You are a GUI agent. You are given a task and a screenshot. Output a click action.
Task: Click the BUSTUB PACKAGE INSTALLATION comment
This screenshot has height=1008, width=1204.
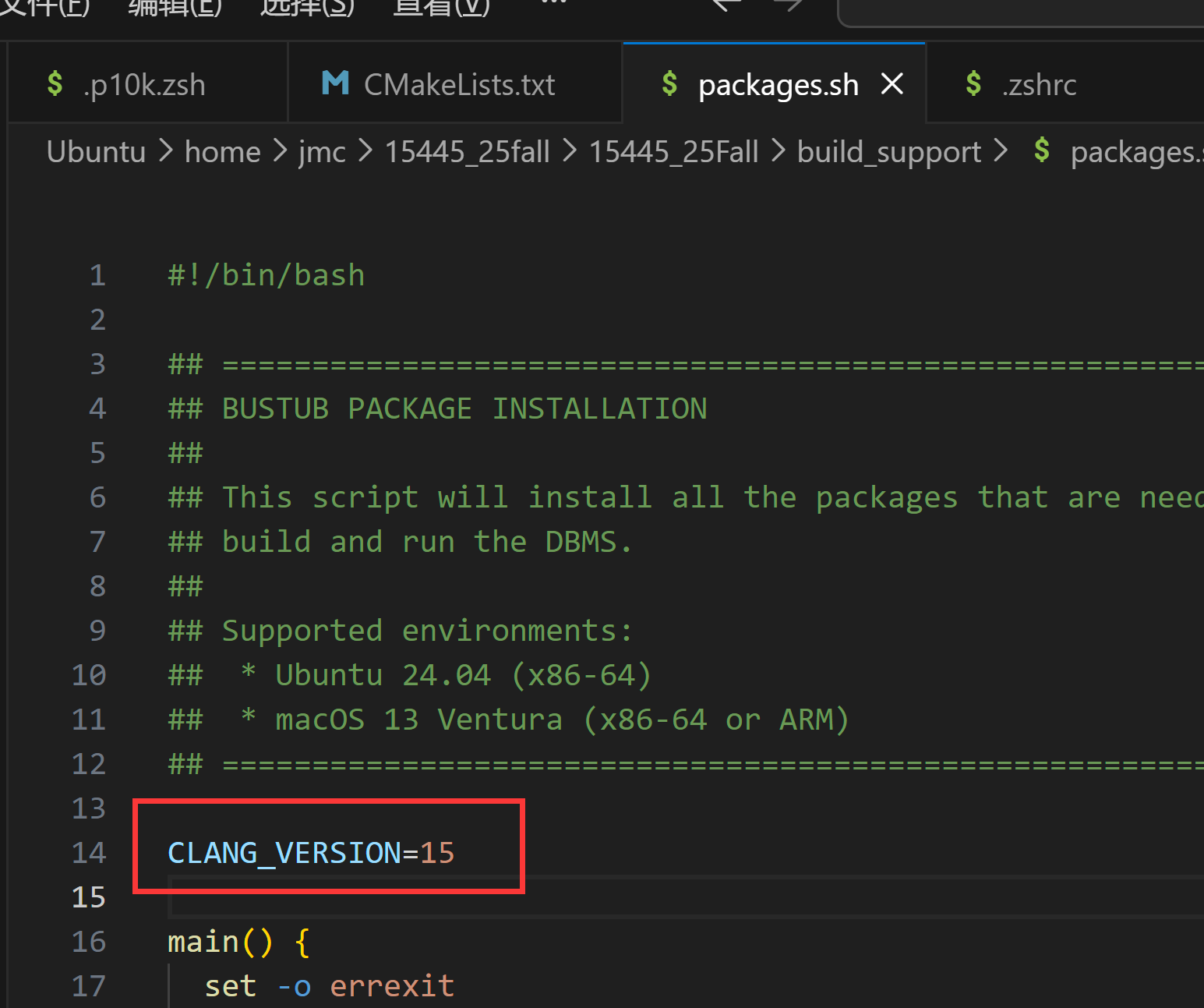coord(438,409)
